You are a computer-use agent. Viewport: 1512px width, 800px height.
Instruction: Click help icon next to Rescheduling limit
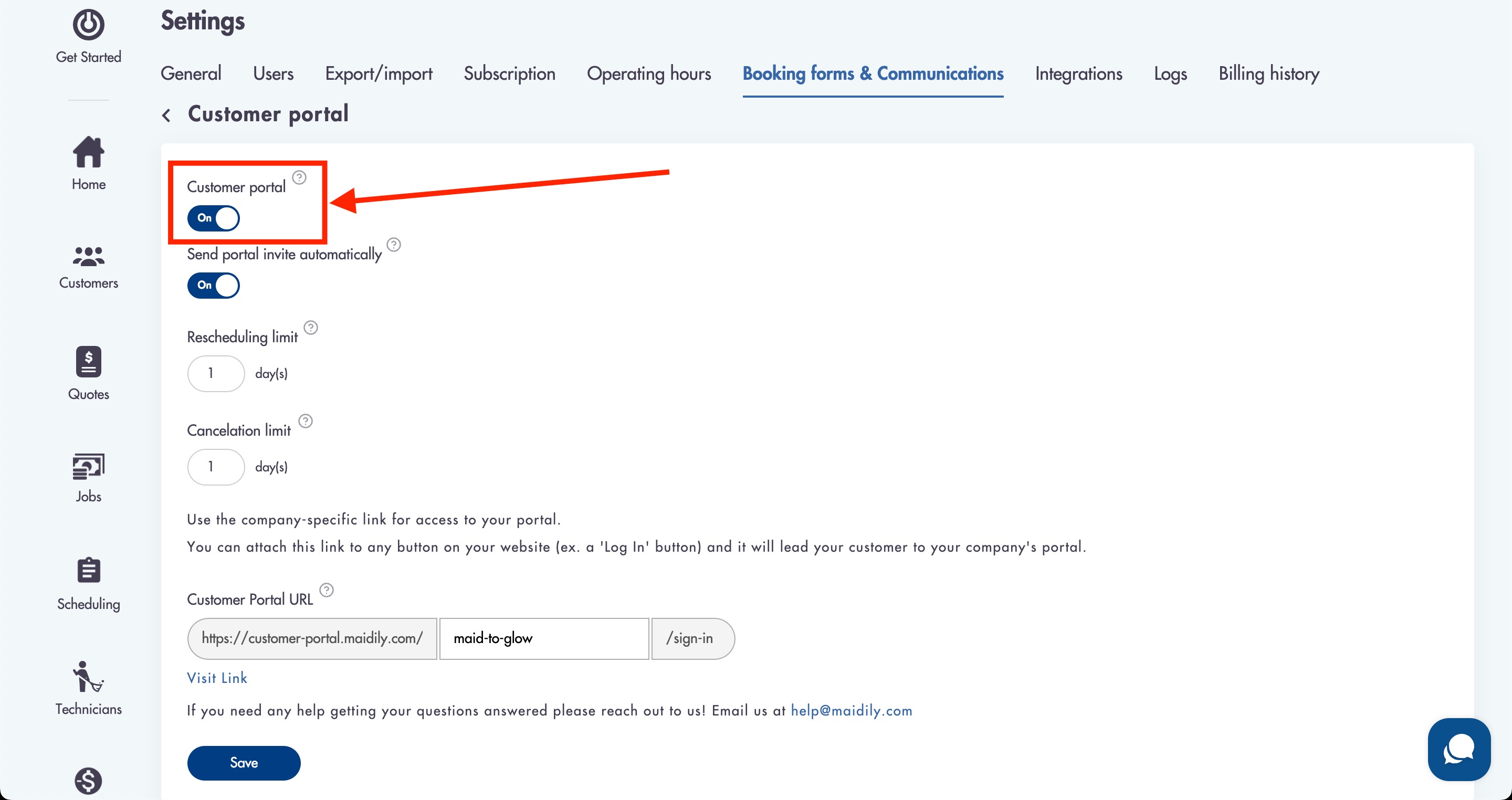tap(311, 328)
